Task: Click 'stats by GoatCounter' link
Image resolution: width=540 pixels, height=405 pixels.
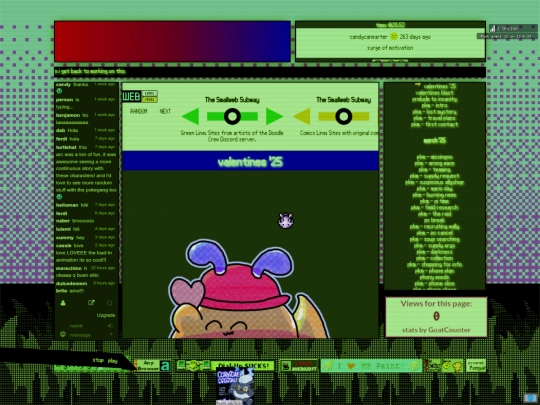Action: pyautogui.click(x=436, y=330)
